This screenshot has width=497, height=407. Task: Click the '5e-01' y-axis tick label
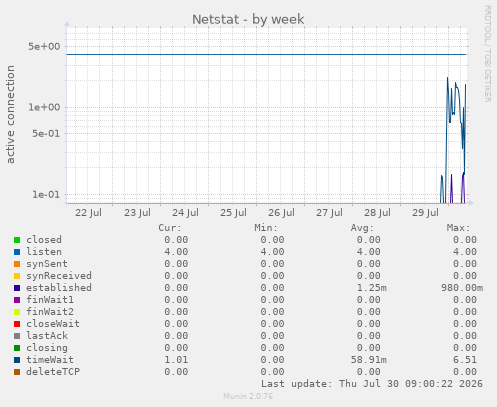click(x=46, y=133)
